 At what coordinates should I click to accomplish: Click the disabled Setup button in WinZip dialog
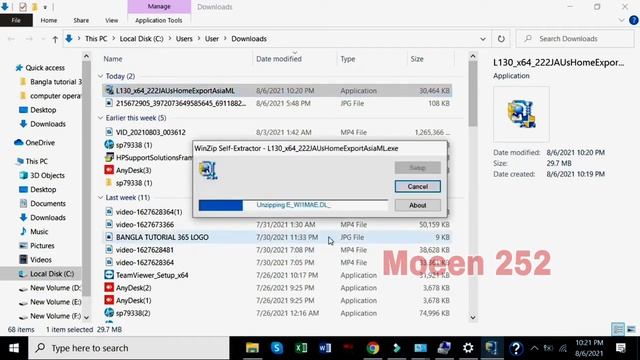click(418, 167)
